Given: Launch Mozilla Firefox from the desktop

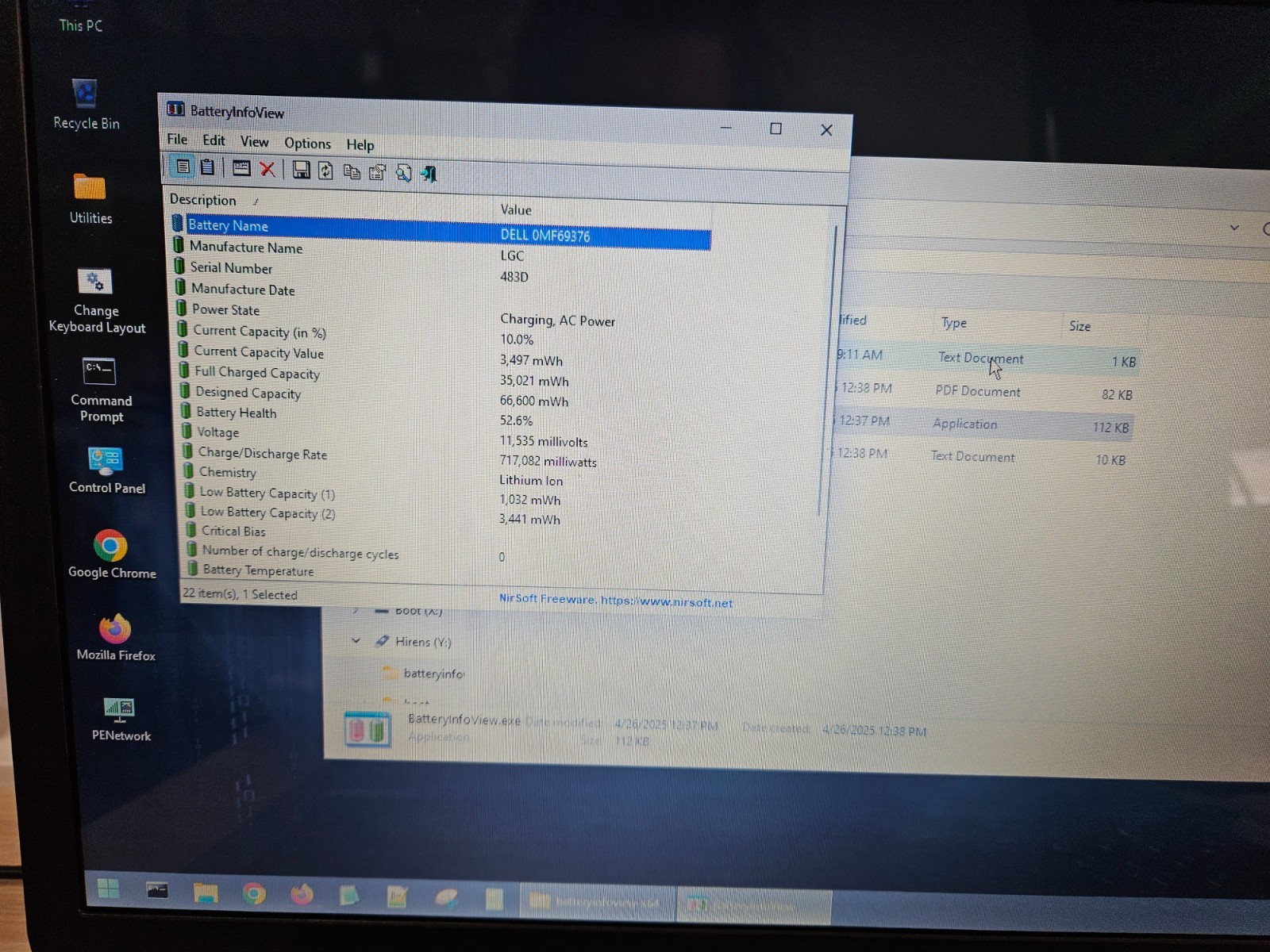Looking at the screenshot, I should pyautogui.click(x=116, y=638).
